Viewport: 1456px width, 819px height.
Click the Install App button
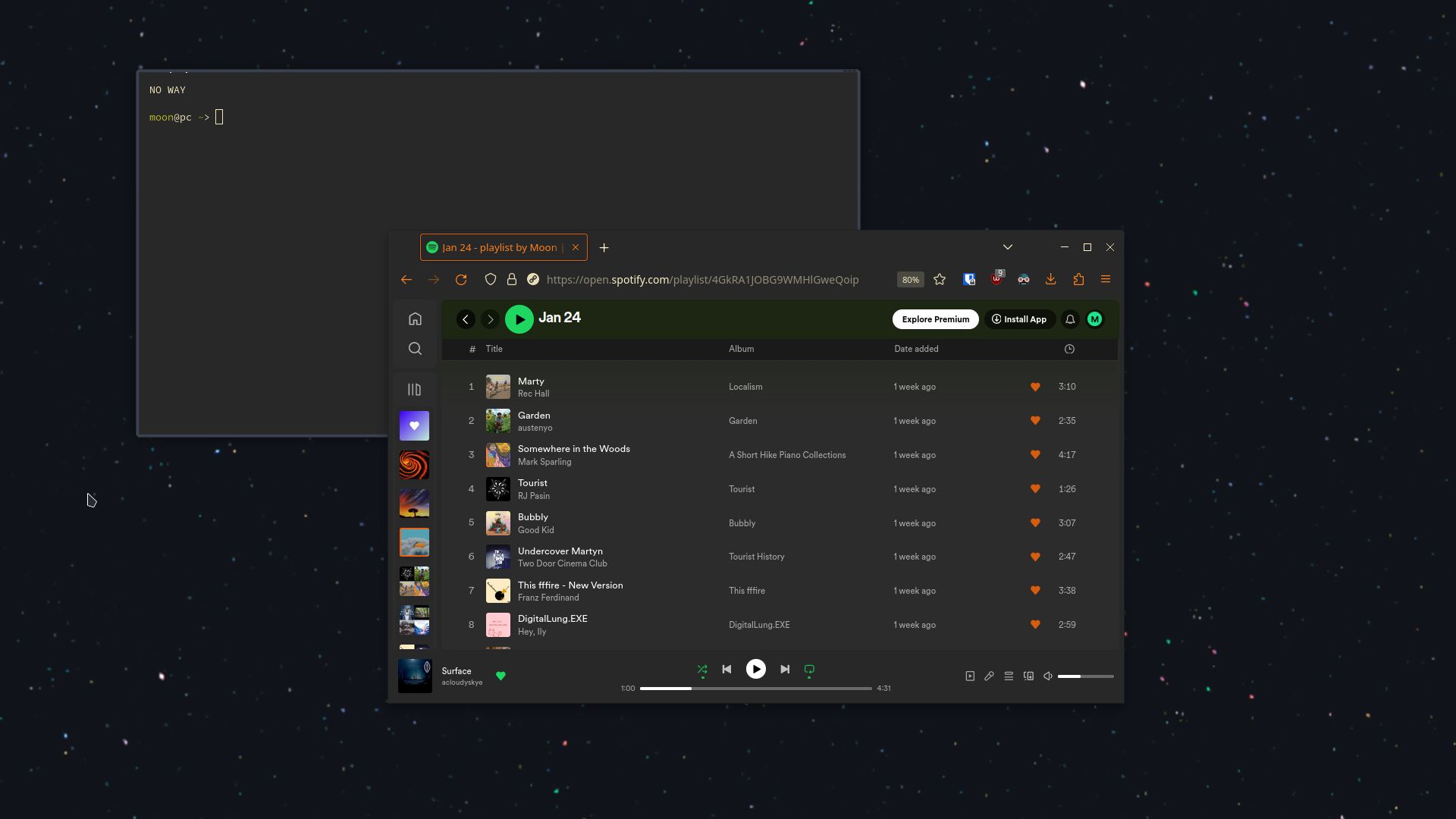point(1019,319)
